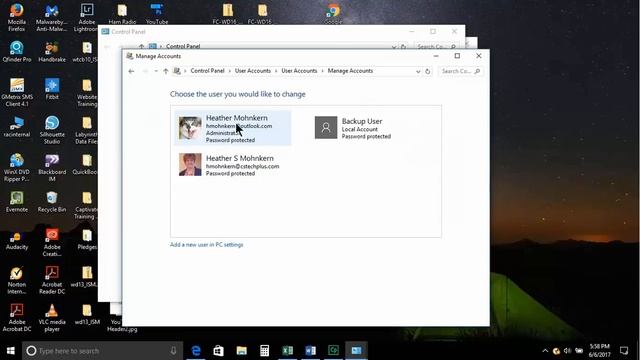Click the Windows Start button
The height and width of the screenshot is (360, 640).
(x=11, y=351)
